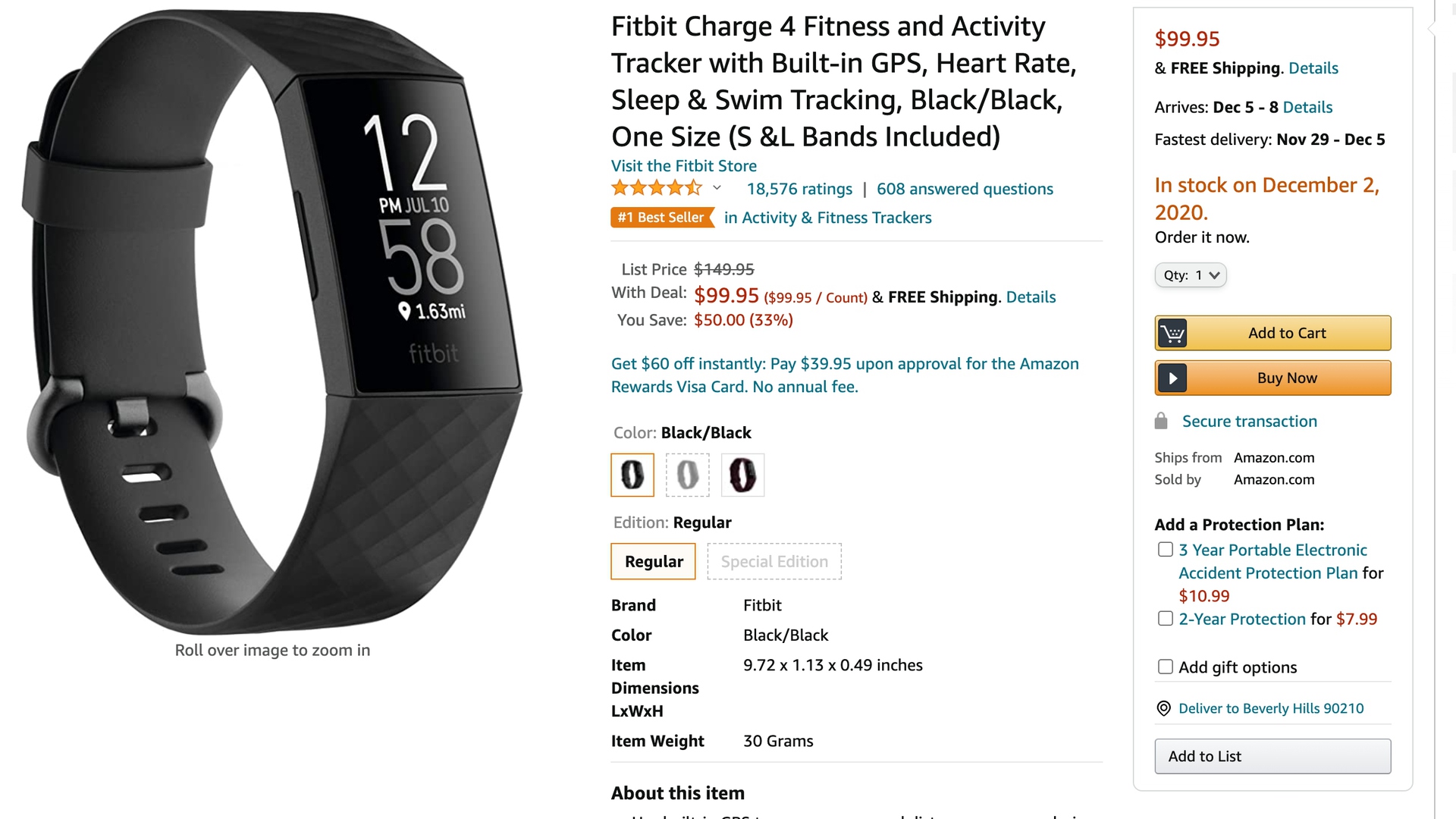Select the Regular edition option
Viewport: 1456px width, 819px height.
click(x=654, y=562)
